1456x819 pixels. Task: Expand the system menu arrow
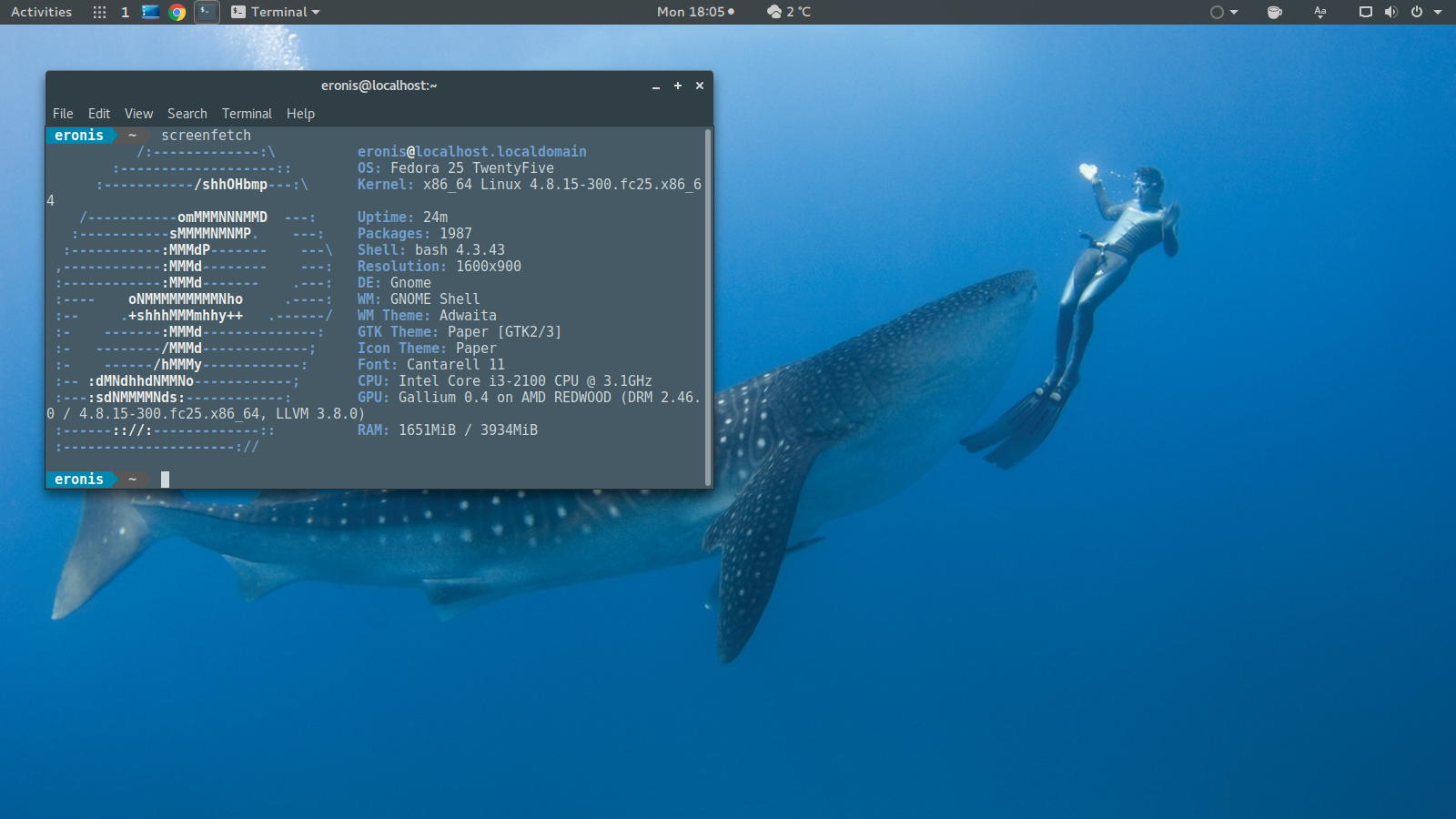[x=1438, y=12]
